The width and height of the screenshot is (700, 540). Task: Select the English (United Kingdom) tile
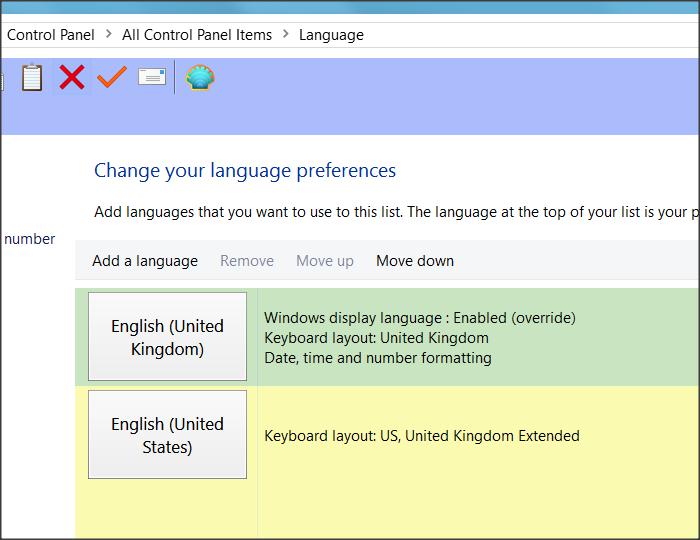click(x=167, y=336)
